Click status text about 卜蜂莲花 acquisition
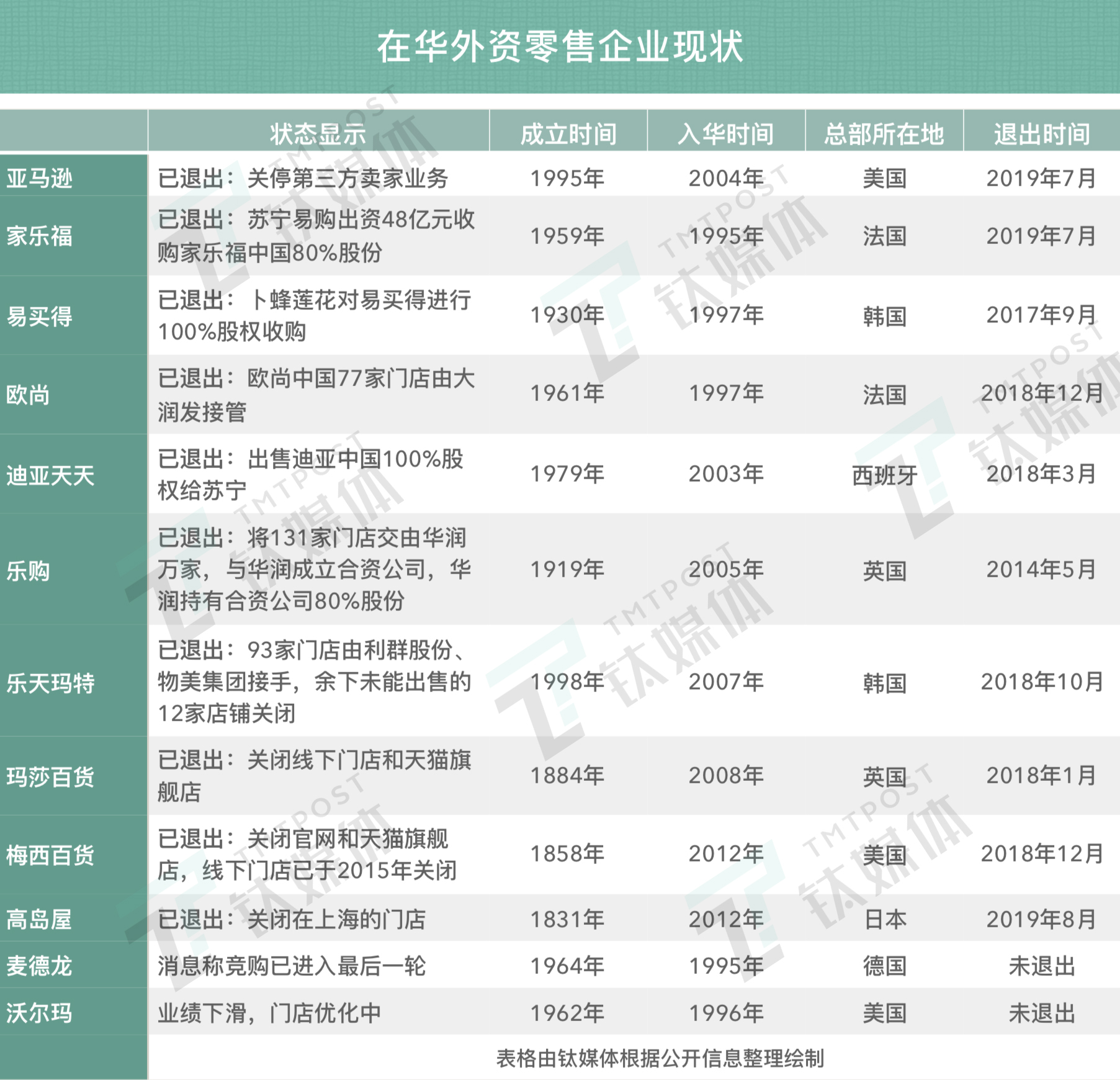The height and width of the screenshot is (1080, 1120). (314, 316)
